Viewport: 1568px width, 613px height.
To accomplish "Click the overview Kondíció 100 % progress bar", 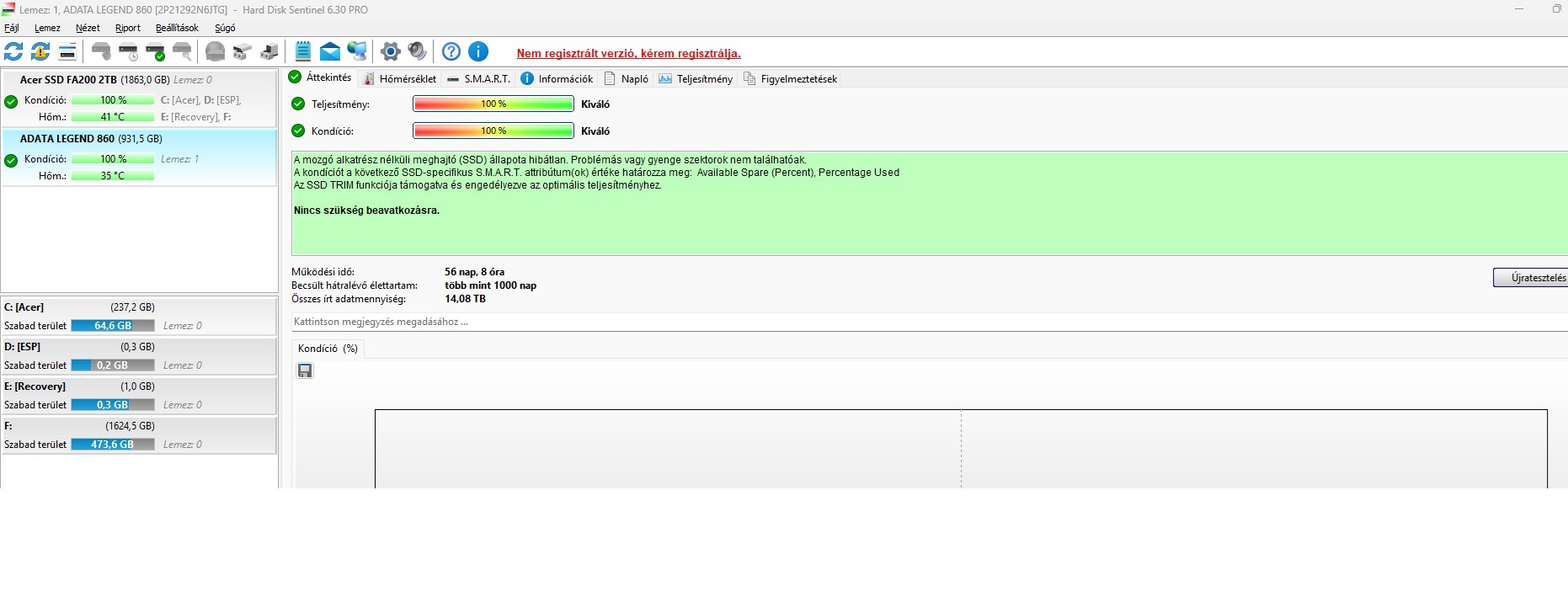I will pyautogui.click(x=493, y=131).
